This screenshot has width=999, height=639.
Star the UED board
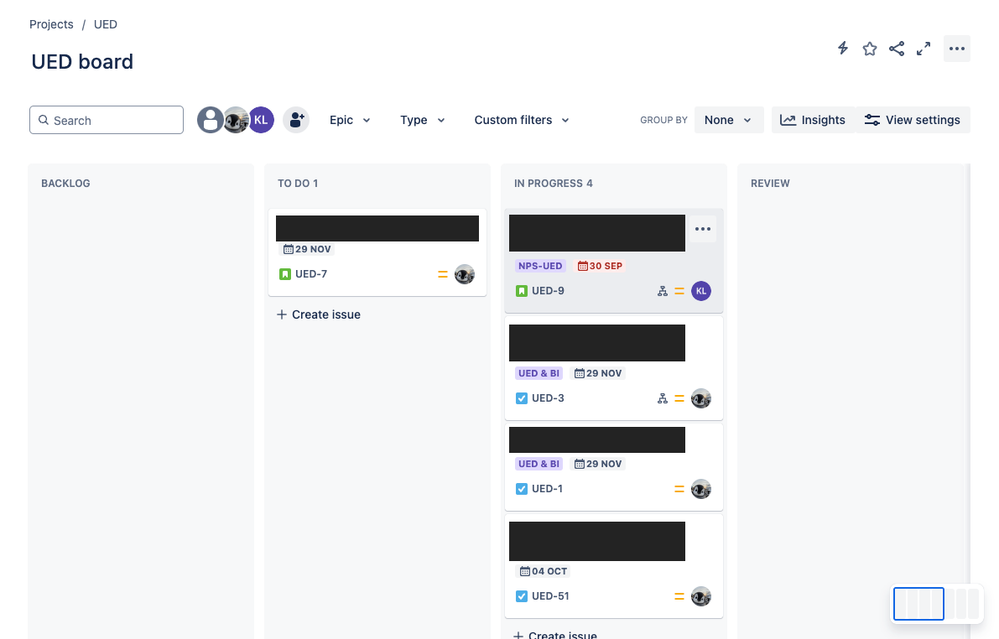870,48
